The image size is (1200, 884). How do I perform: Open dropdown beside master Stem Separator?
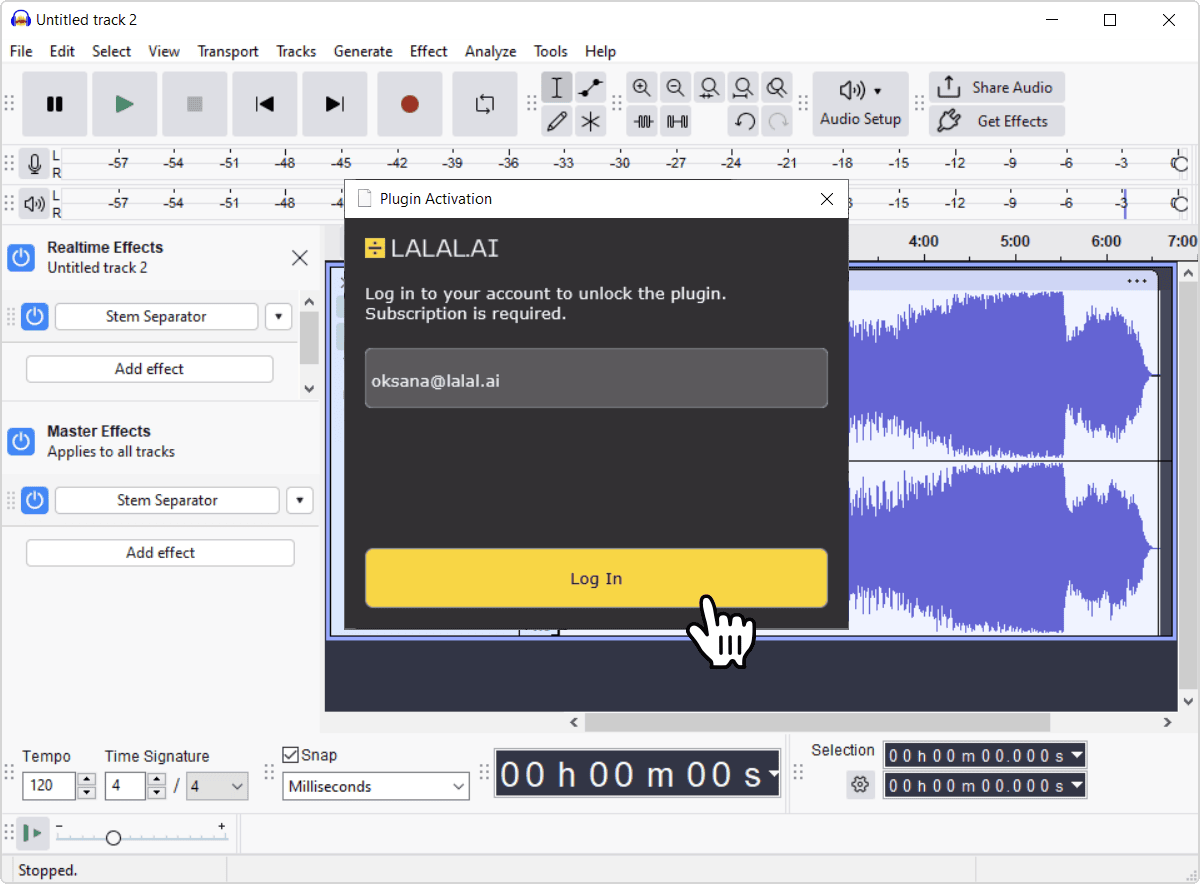tap(299, 500)
